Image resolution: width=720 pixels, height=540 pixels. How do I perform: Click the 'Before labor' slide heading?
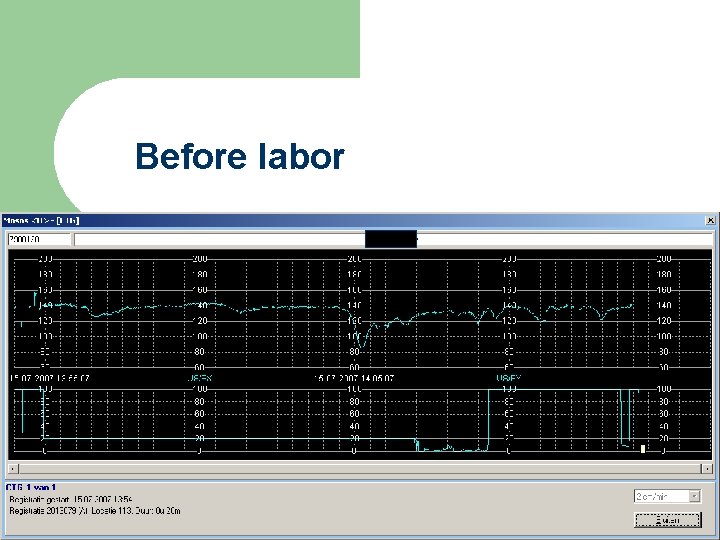[240, 156]
